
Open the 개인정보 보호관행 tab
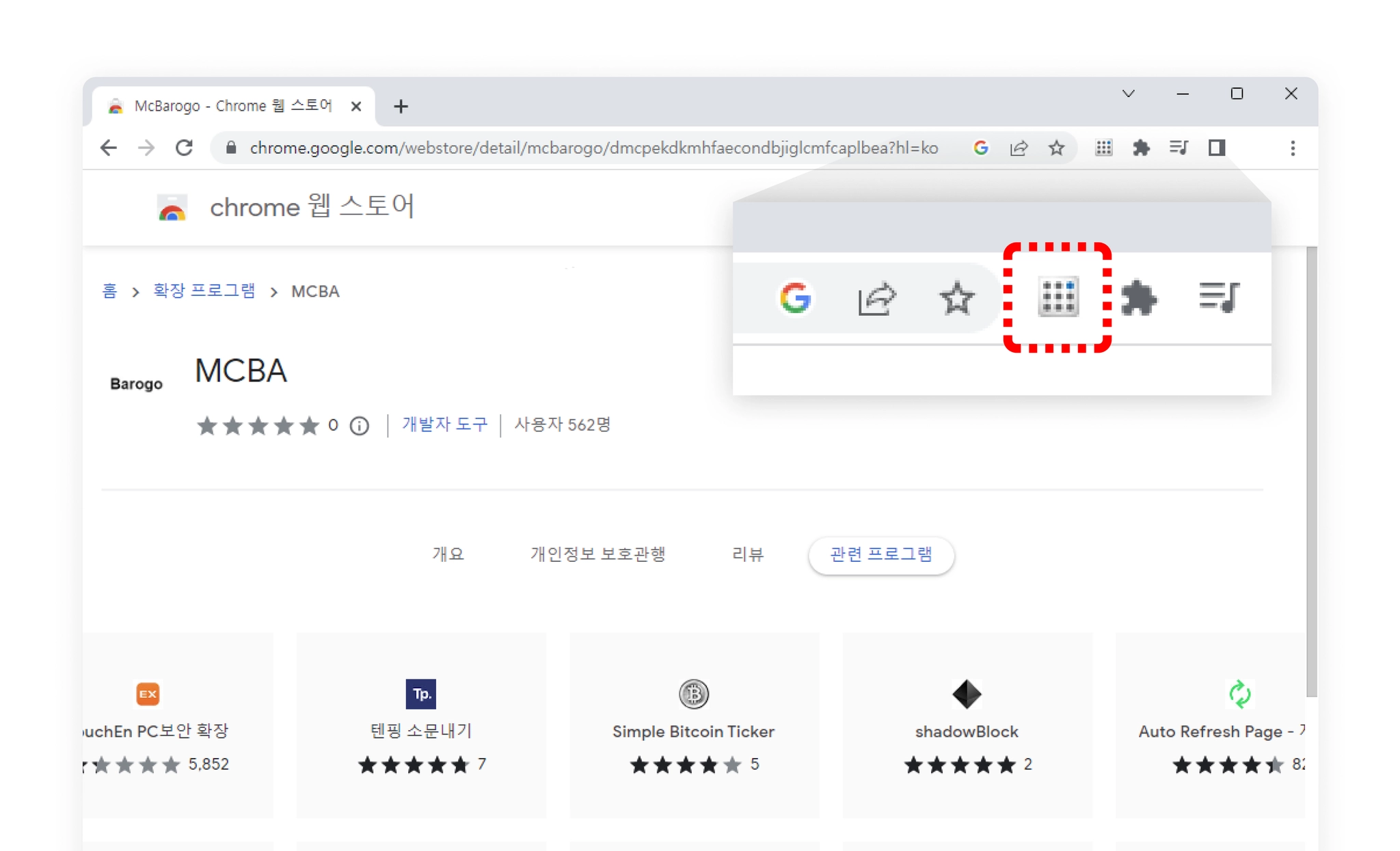pos(597,554)
